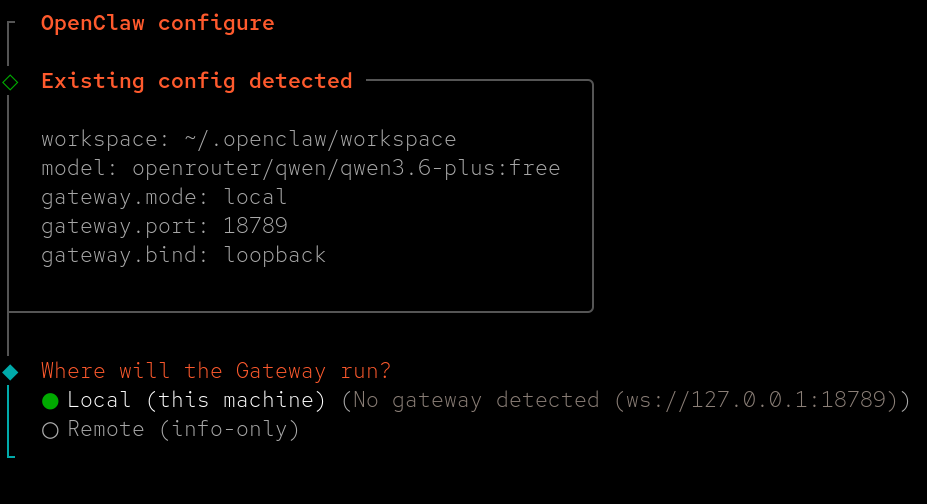Image resolution: width=927 pixels, height=504 pixels.
Task: Choose the "Local (this machine)" option label
Action: (x=197, y=400)
